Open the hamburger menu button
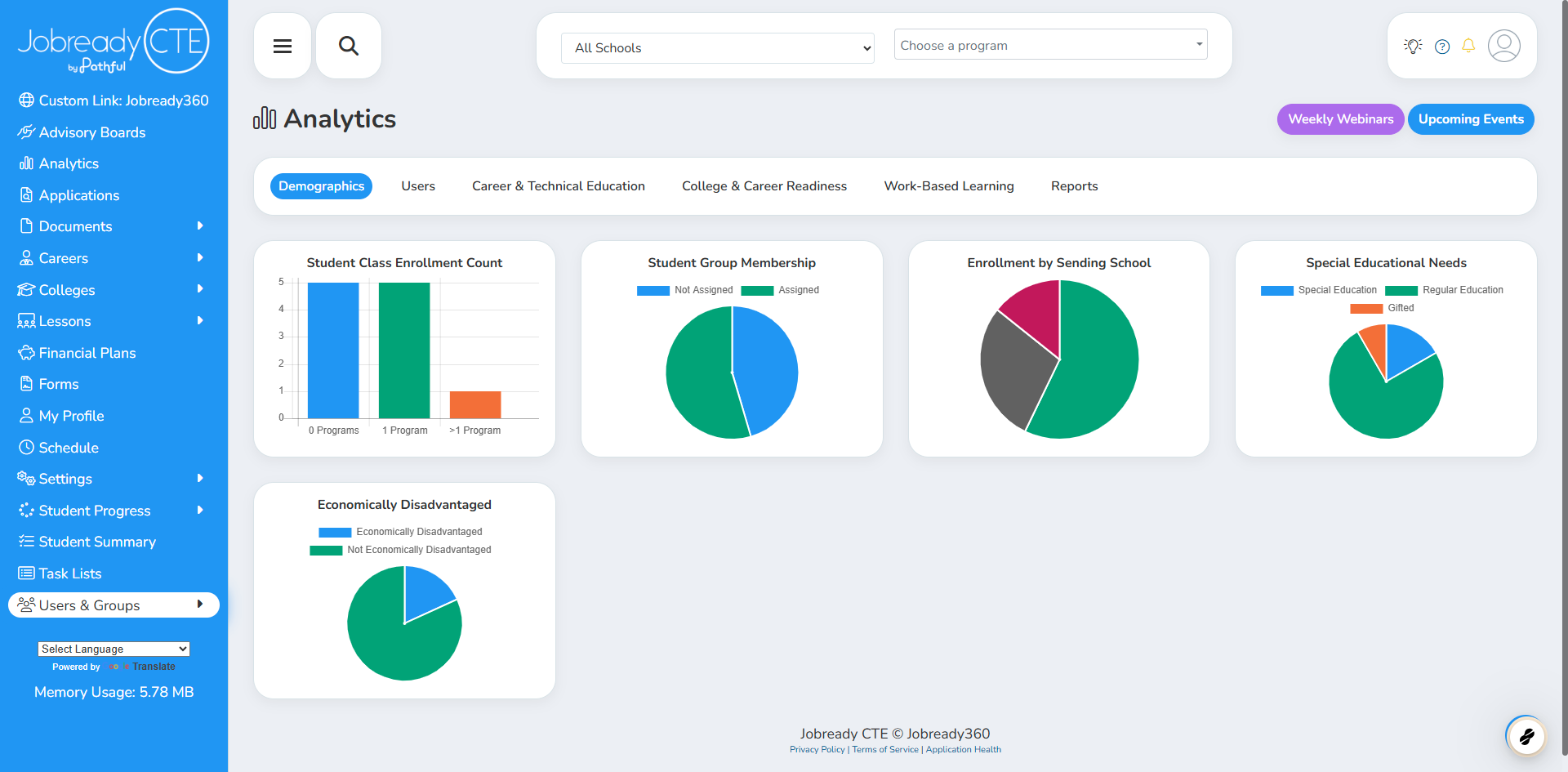 [x=283, y=47]
